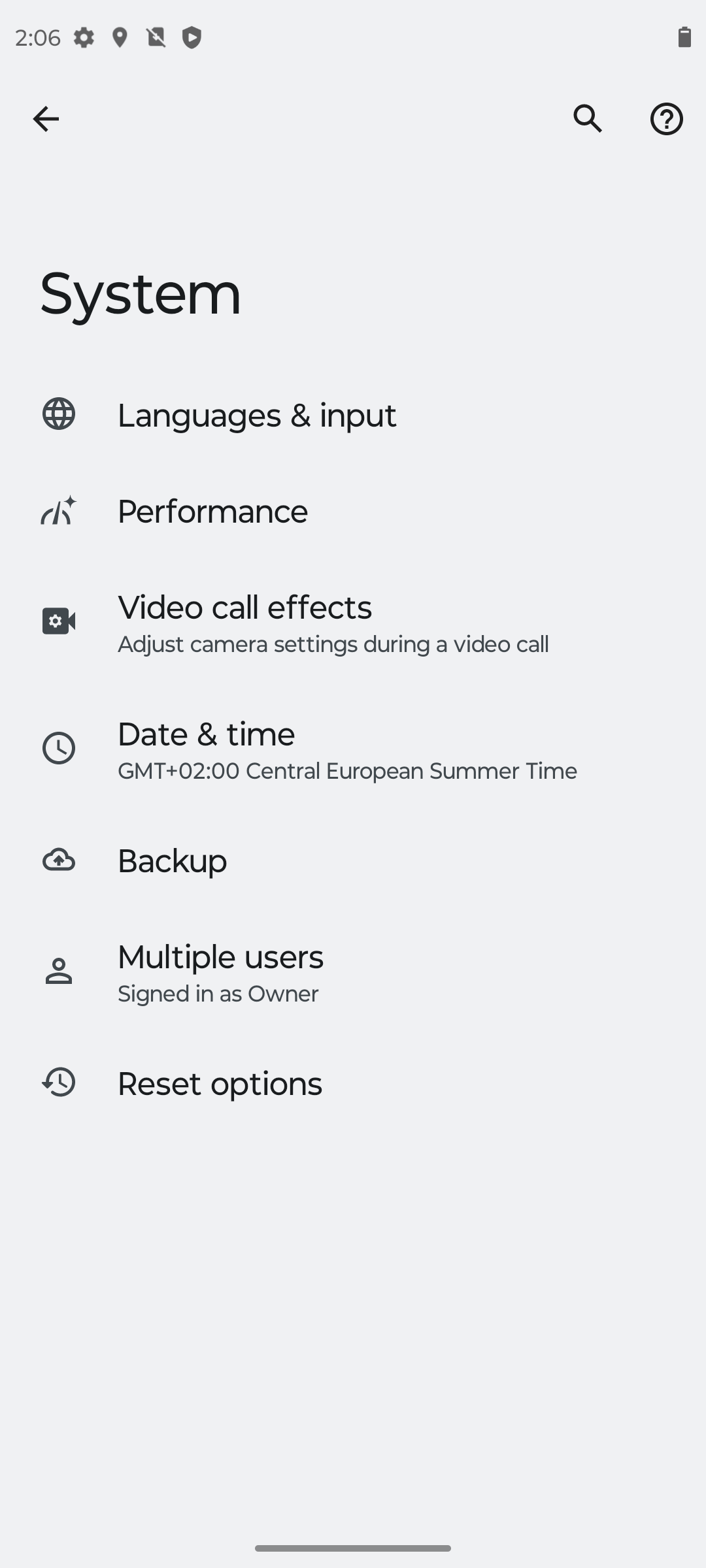Select Date & time setting
This screenshot has height=1568, width=706.
[353, 749]
